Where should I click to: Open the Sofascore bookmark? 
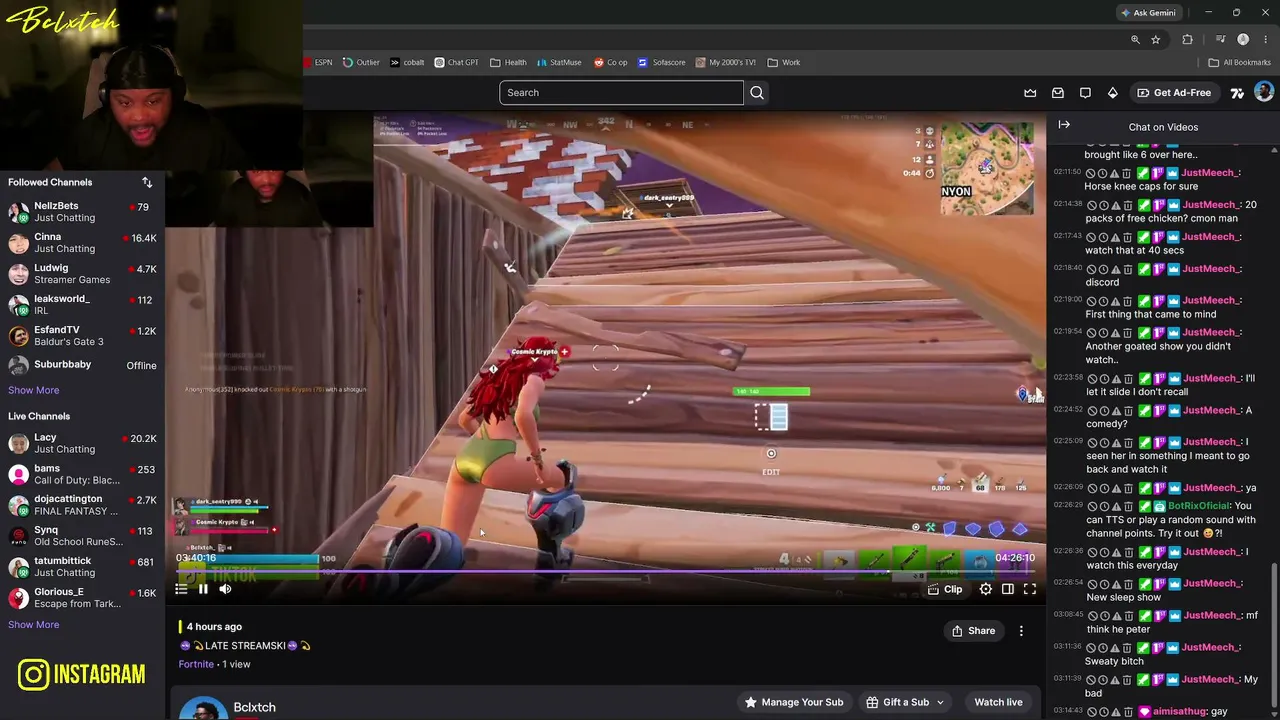coord(662,62)
